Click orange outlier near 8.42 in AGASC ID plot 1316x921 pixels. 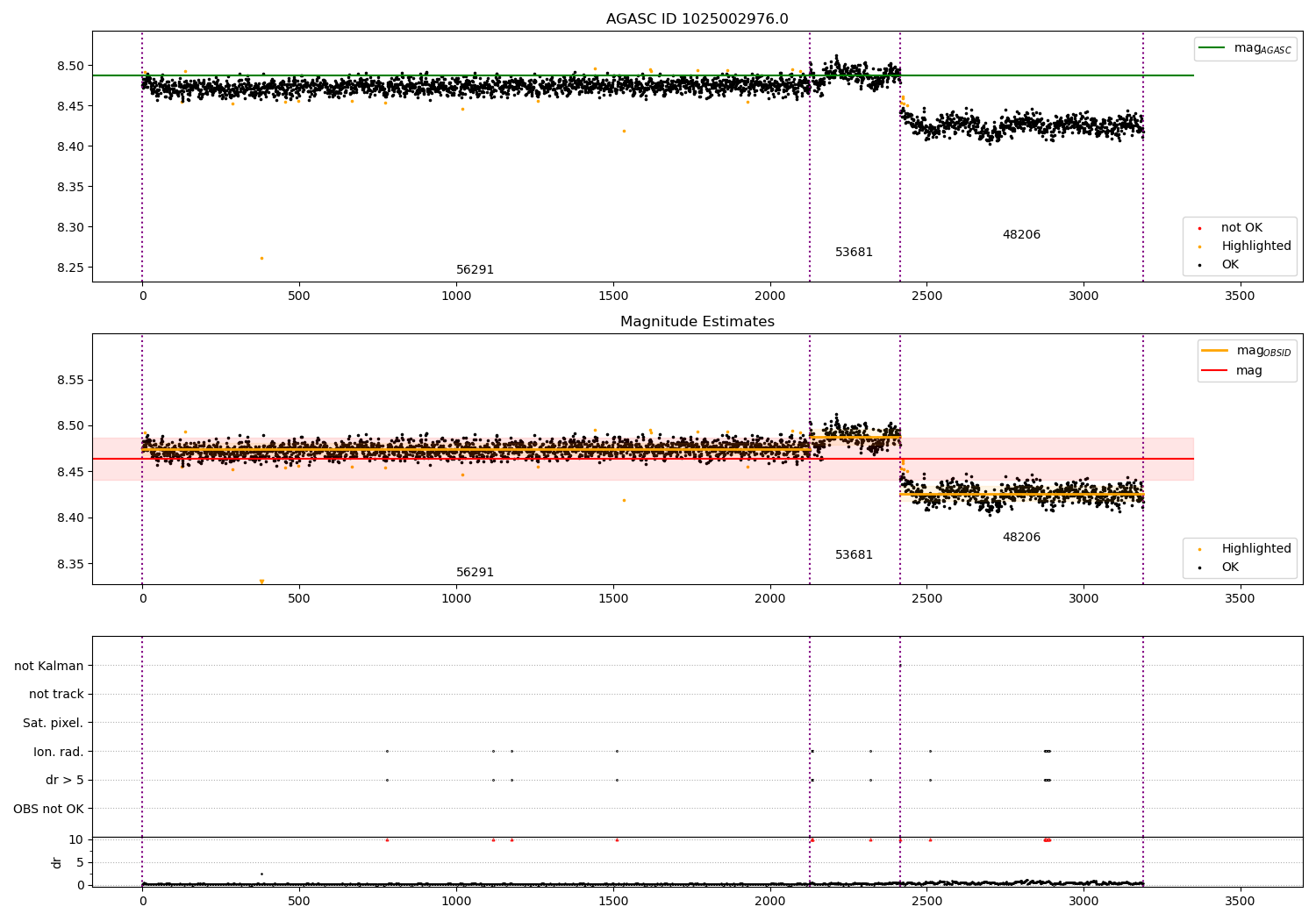point(624,131)
